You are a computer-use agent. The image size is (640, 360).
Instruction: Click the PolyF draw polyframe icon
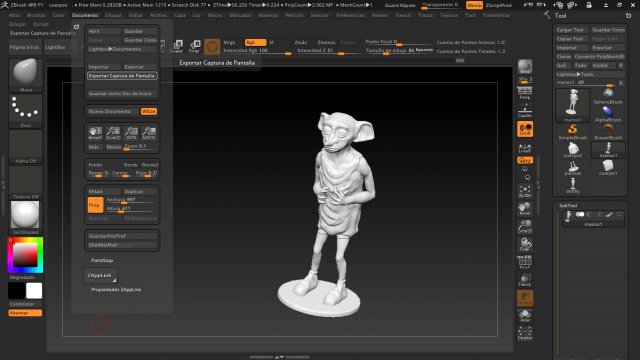click(x=525, y=262)
